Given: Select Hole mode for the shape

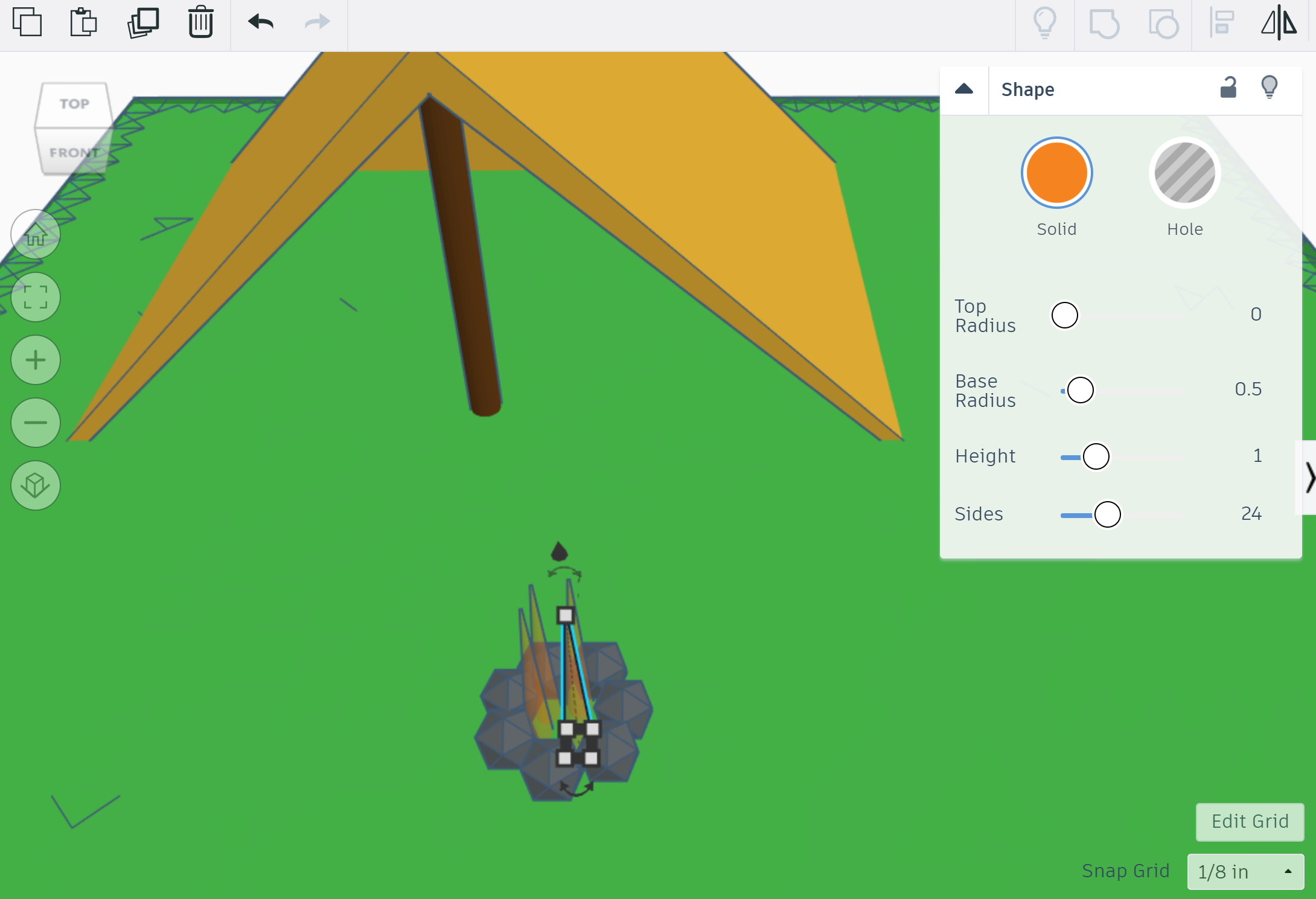Looking at the screenshot, I should 1184,173.
